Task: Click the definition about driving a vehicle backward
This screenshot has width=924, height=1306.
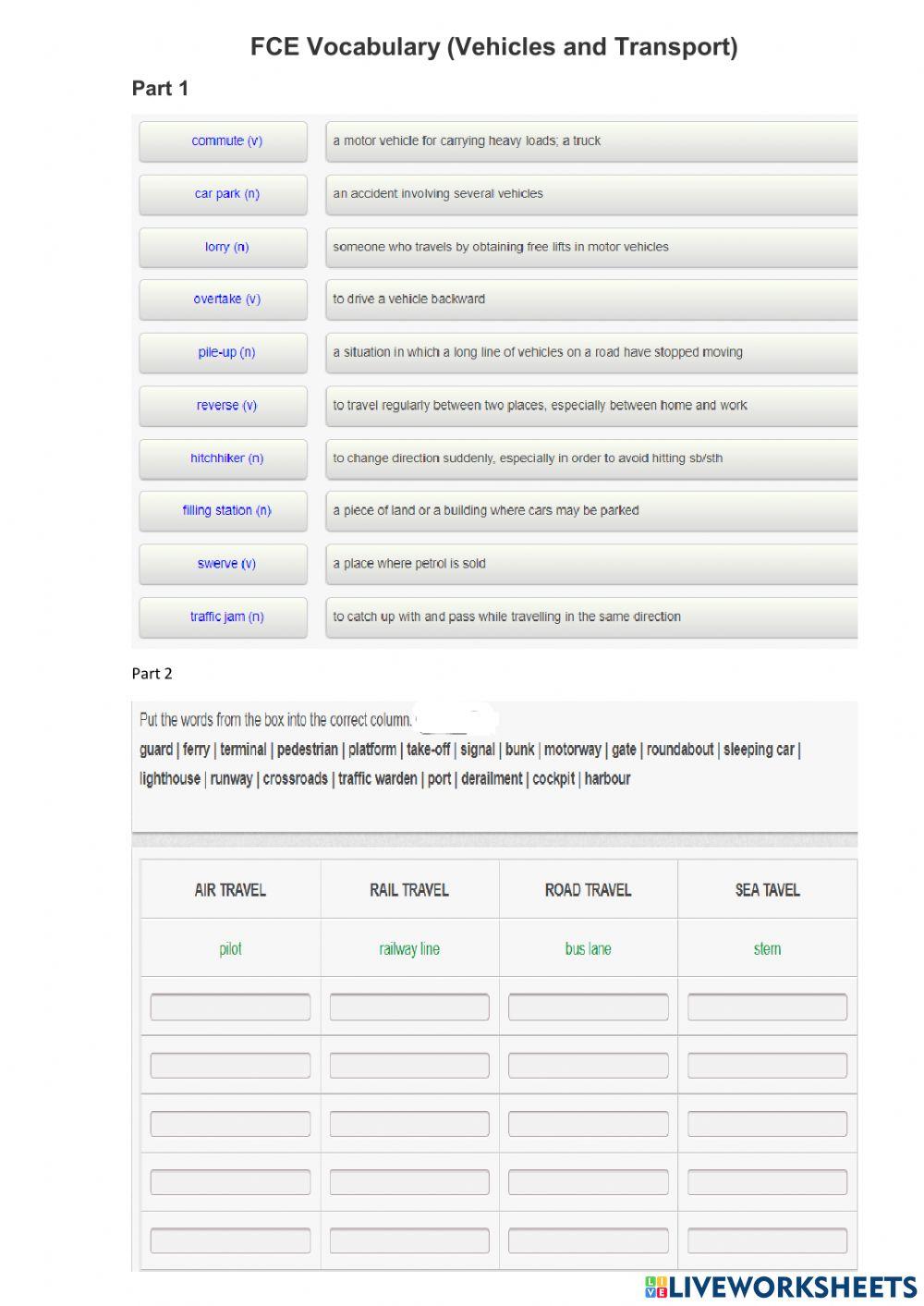Action: [x=591, y=299]
